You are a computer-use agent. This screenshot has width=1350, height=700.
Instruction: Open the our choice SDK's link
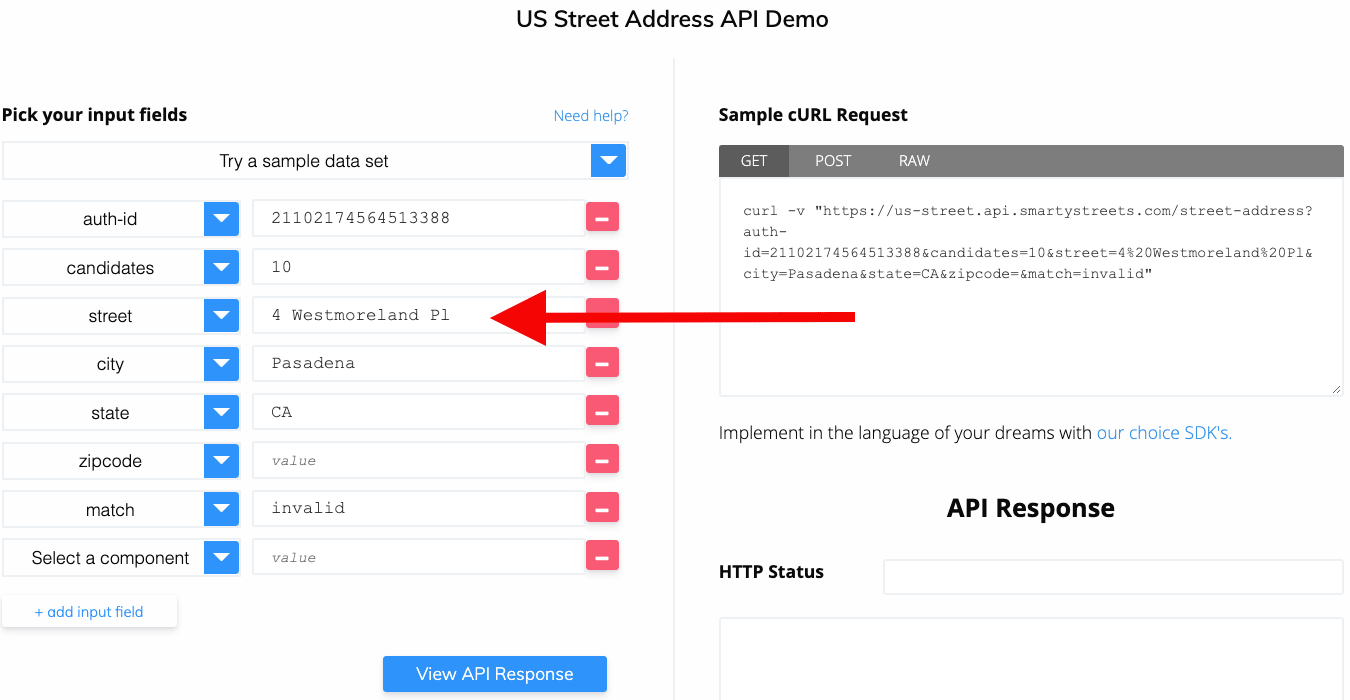(1163, 432)
